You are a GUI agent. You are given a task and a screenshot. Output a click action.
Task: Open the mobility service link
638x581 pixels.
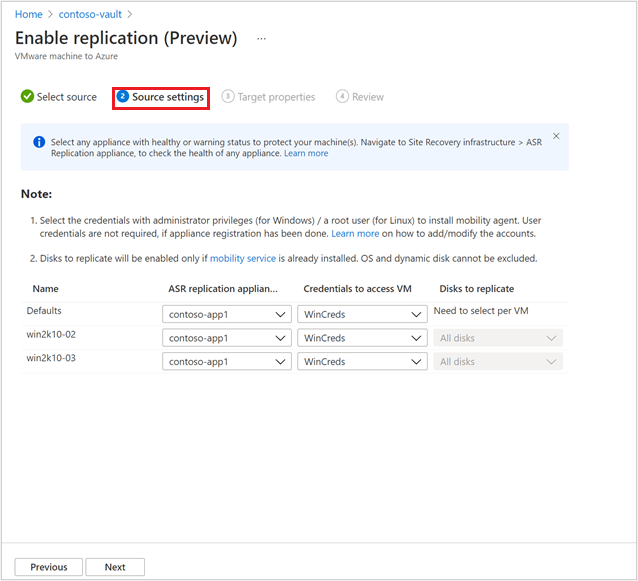[243, 258]
